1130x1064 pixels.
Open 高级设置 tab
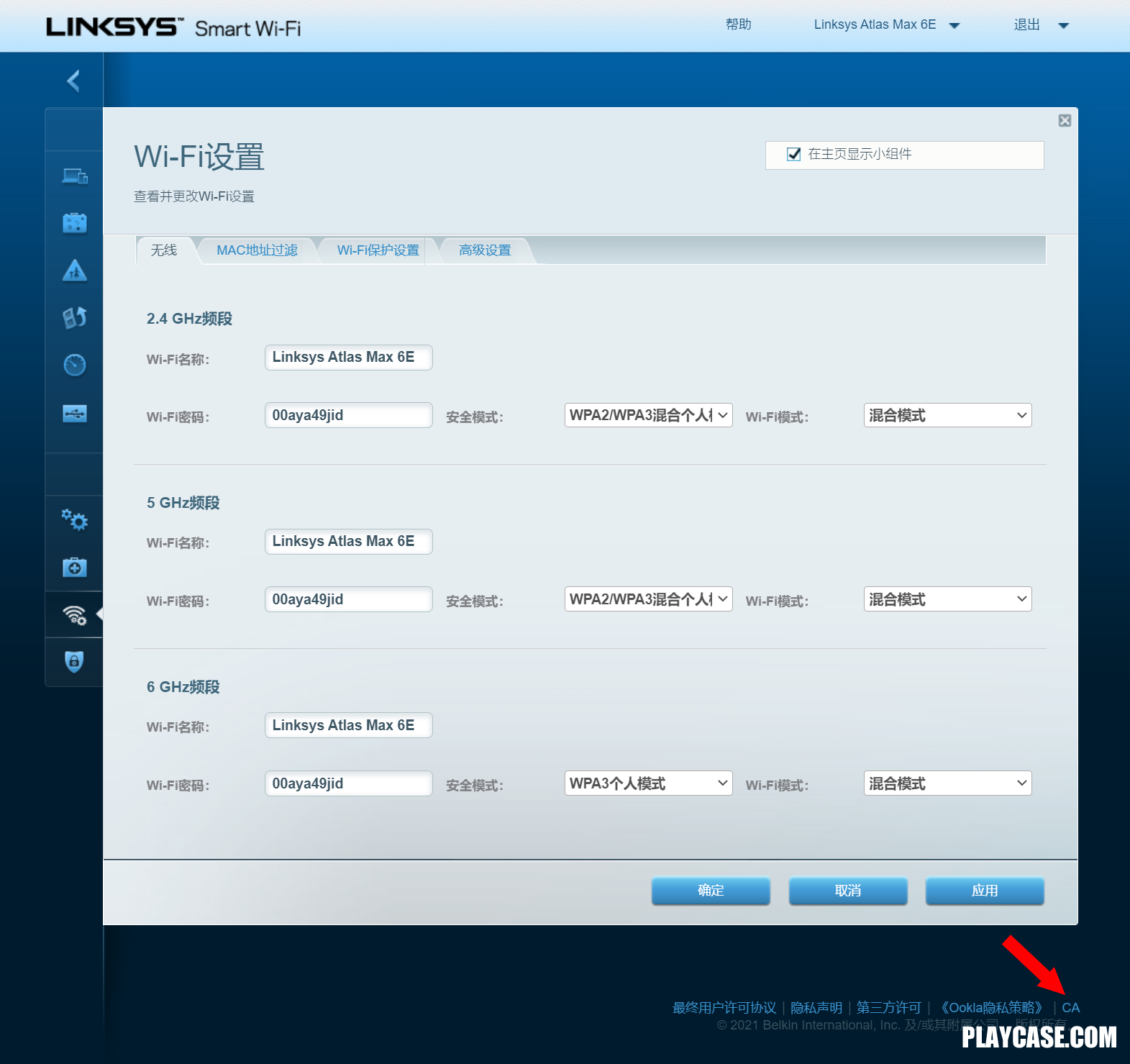[x=485, y=250]
